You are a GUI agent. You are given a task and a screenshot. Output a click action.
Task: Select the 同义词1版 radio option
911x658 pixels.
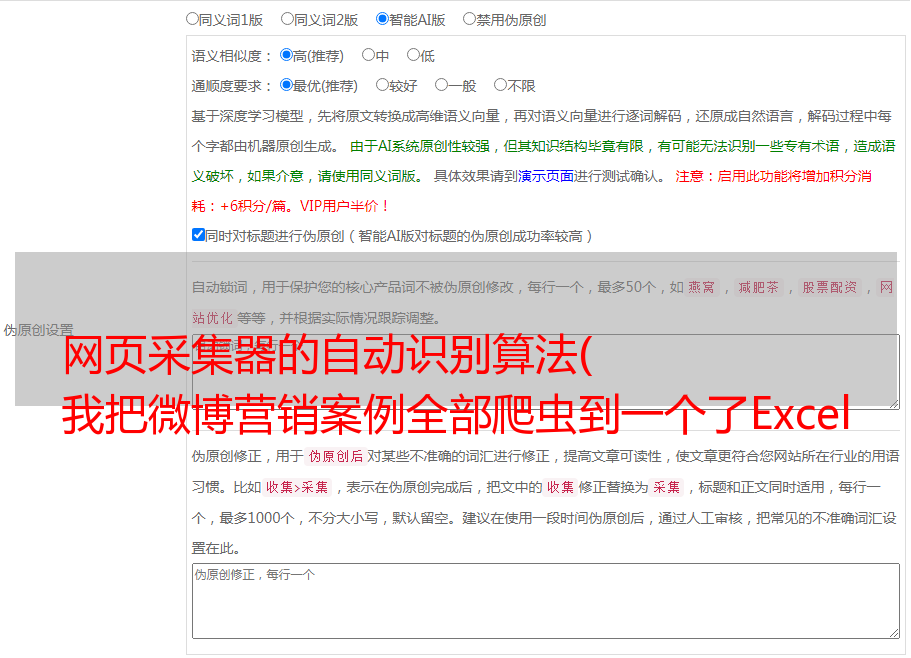pos(192,19)
